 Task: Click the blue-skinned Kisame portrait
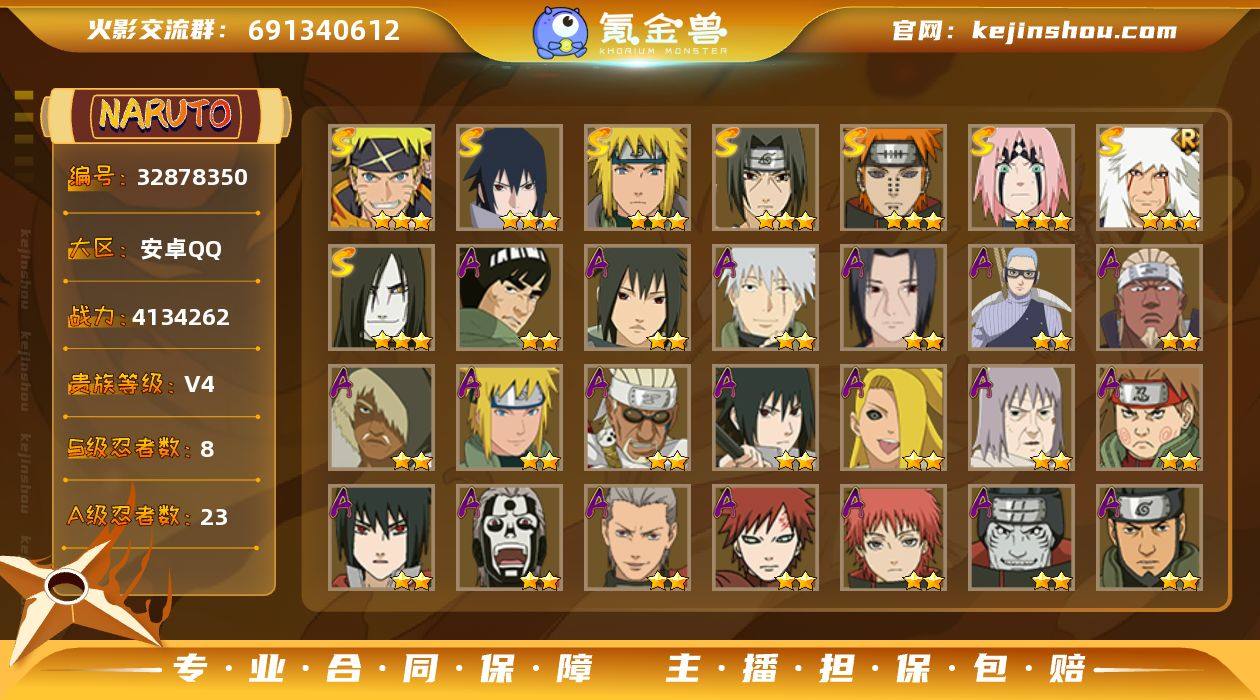[1021, 537]
